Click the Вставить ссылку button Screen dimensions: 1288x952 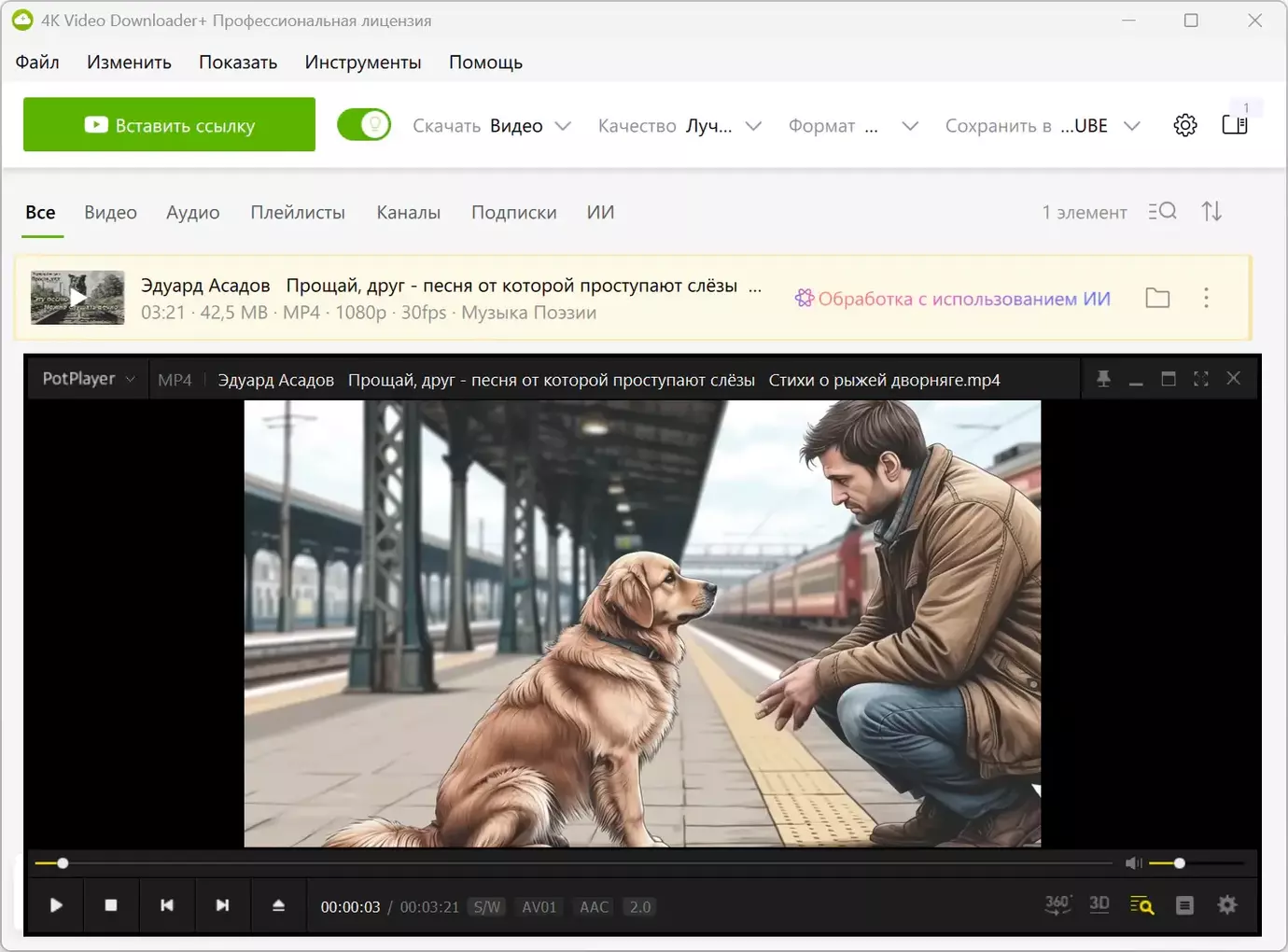[169, 125]
